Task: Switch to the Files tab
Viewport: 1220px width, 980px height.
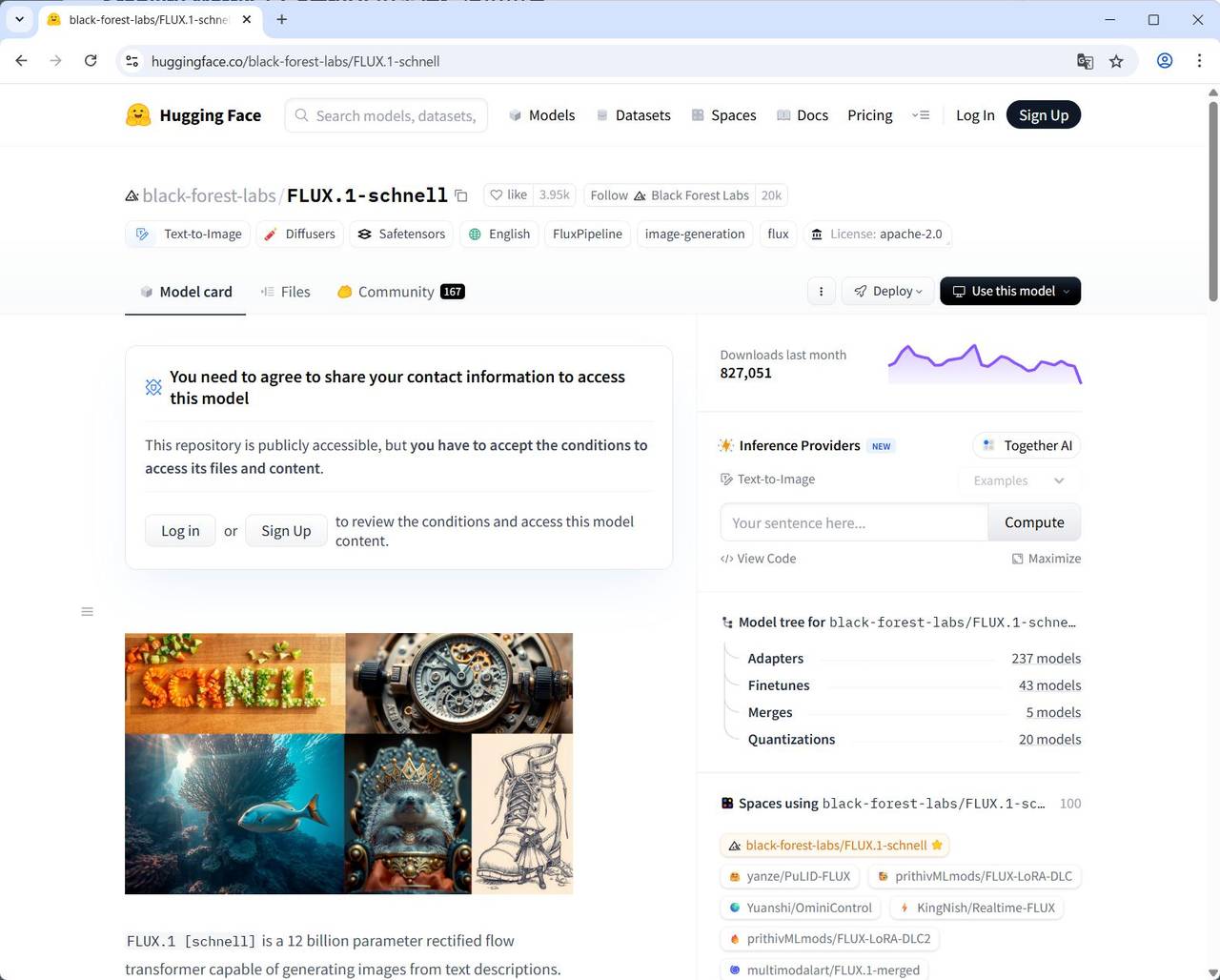Action: tap(285, 292)
